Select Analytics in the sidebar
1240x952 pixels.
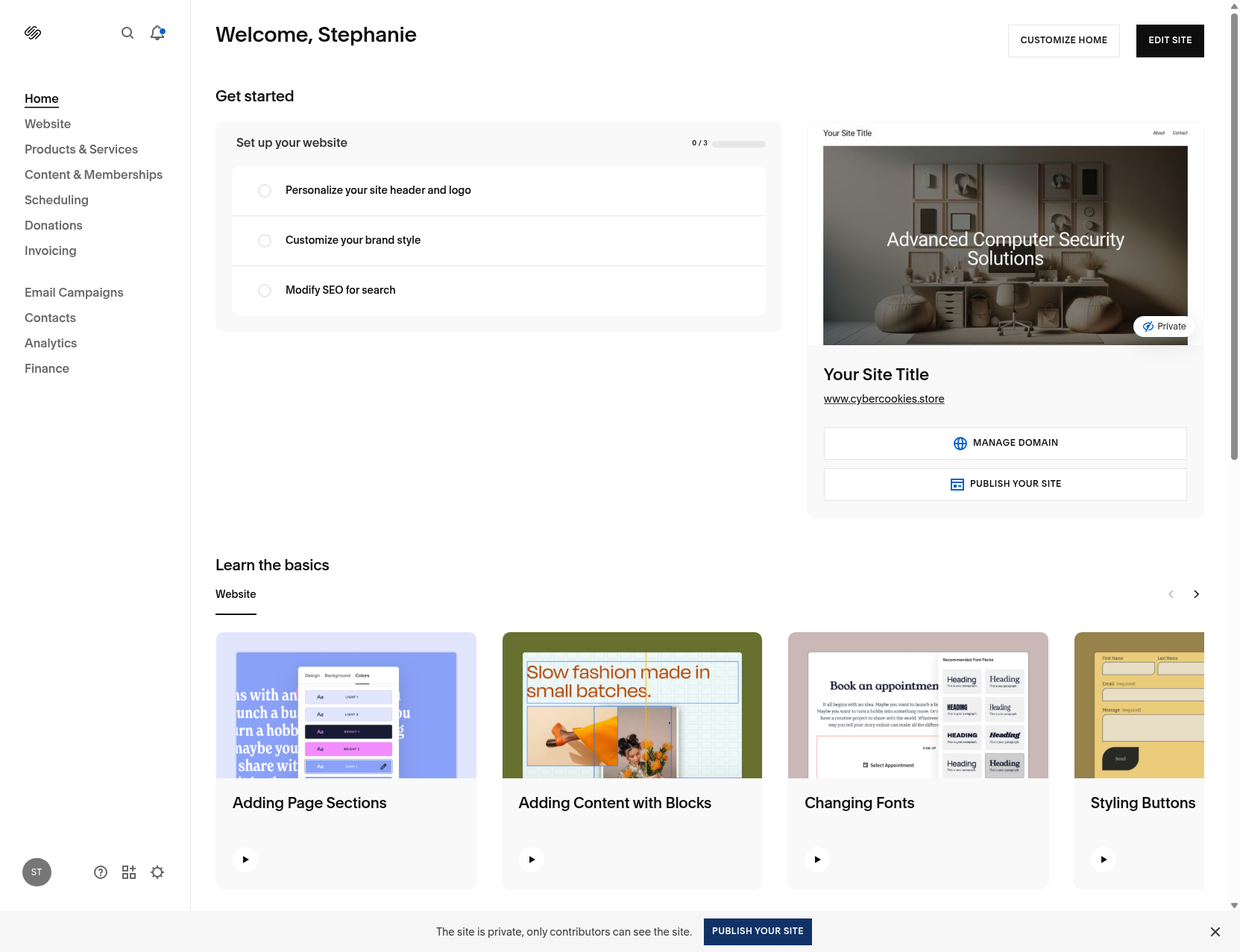click(x=50, y=343)
